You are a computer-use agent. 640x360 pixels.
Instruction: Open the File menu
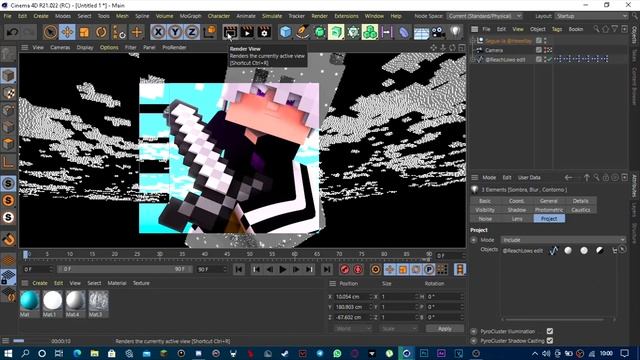pos(8,16)
